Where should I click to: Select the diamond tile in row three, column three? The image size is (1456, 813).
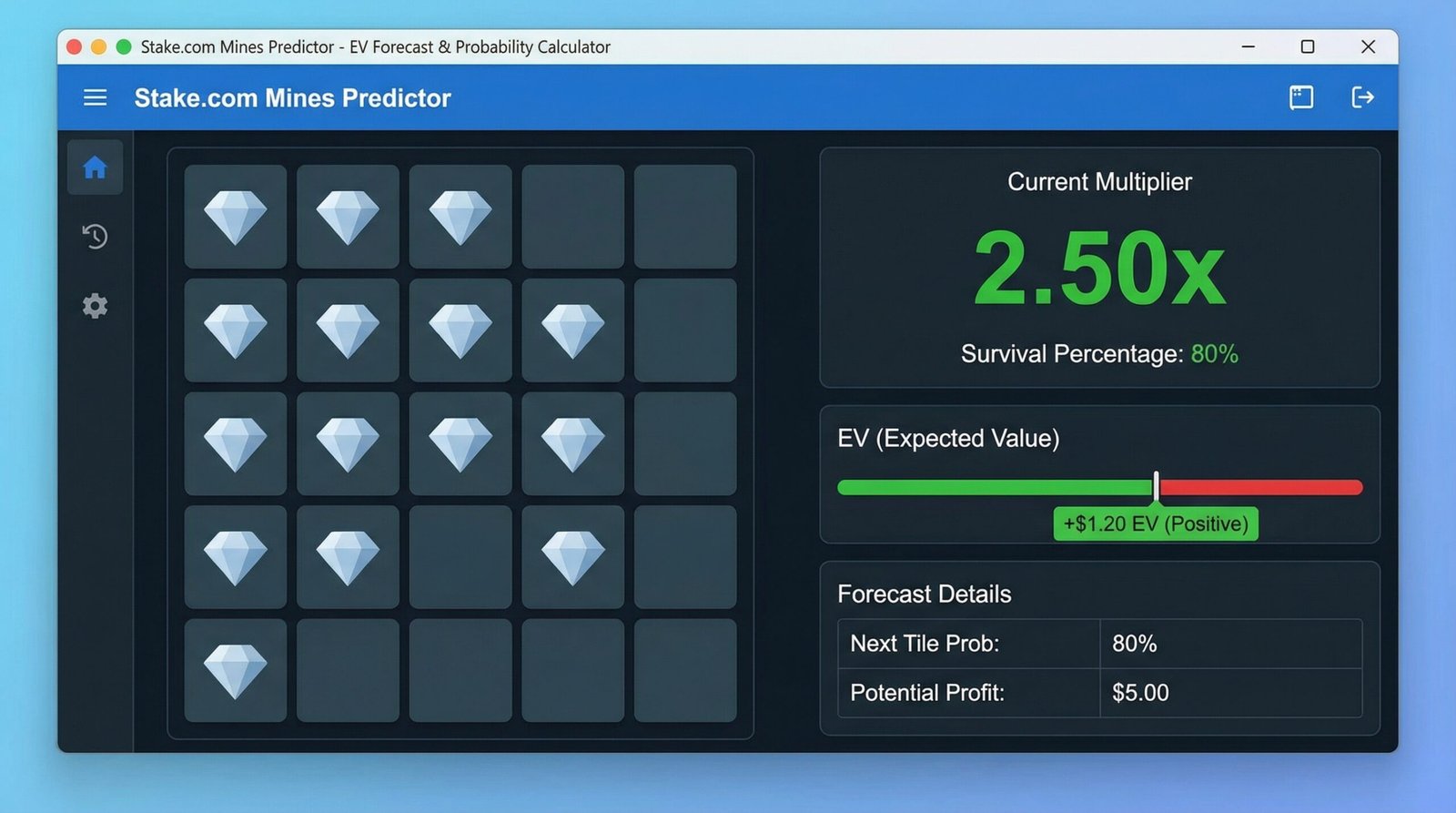tap(460, 444)
